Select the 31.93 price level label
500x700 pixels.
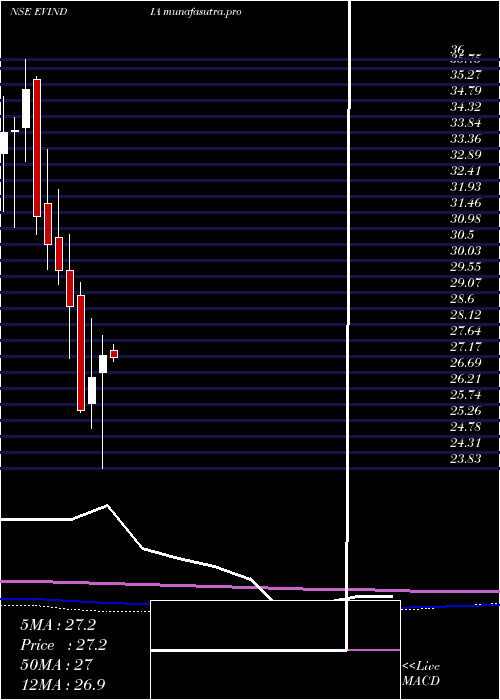point(466,188)
